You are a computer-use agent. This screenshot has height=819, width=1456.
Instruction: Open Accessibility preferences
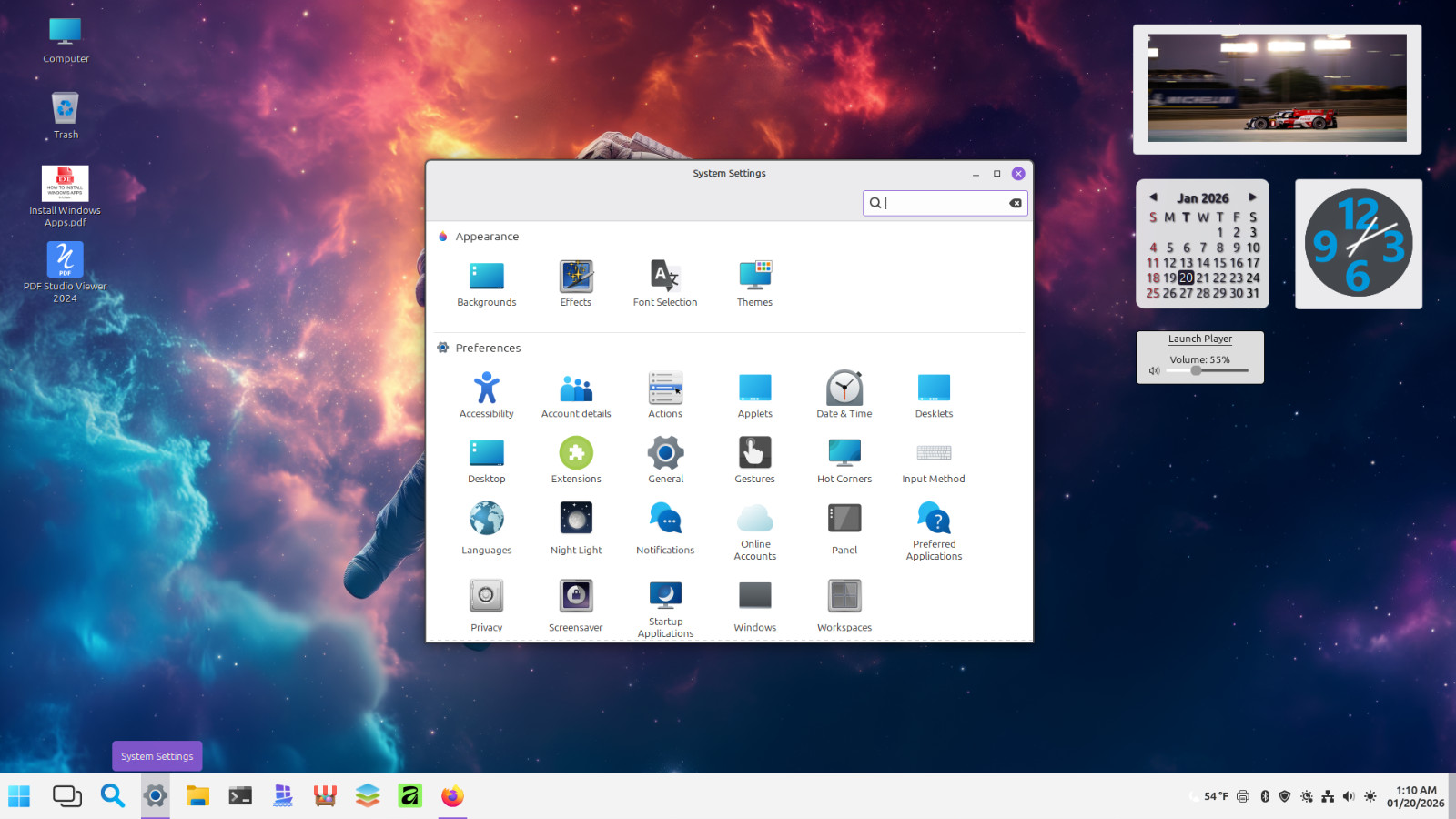point(486,395)
